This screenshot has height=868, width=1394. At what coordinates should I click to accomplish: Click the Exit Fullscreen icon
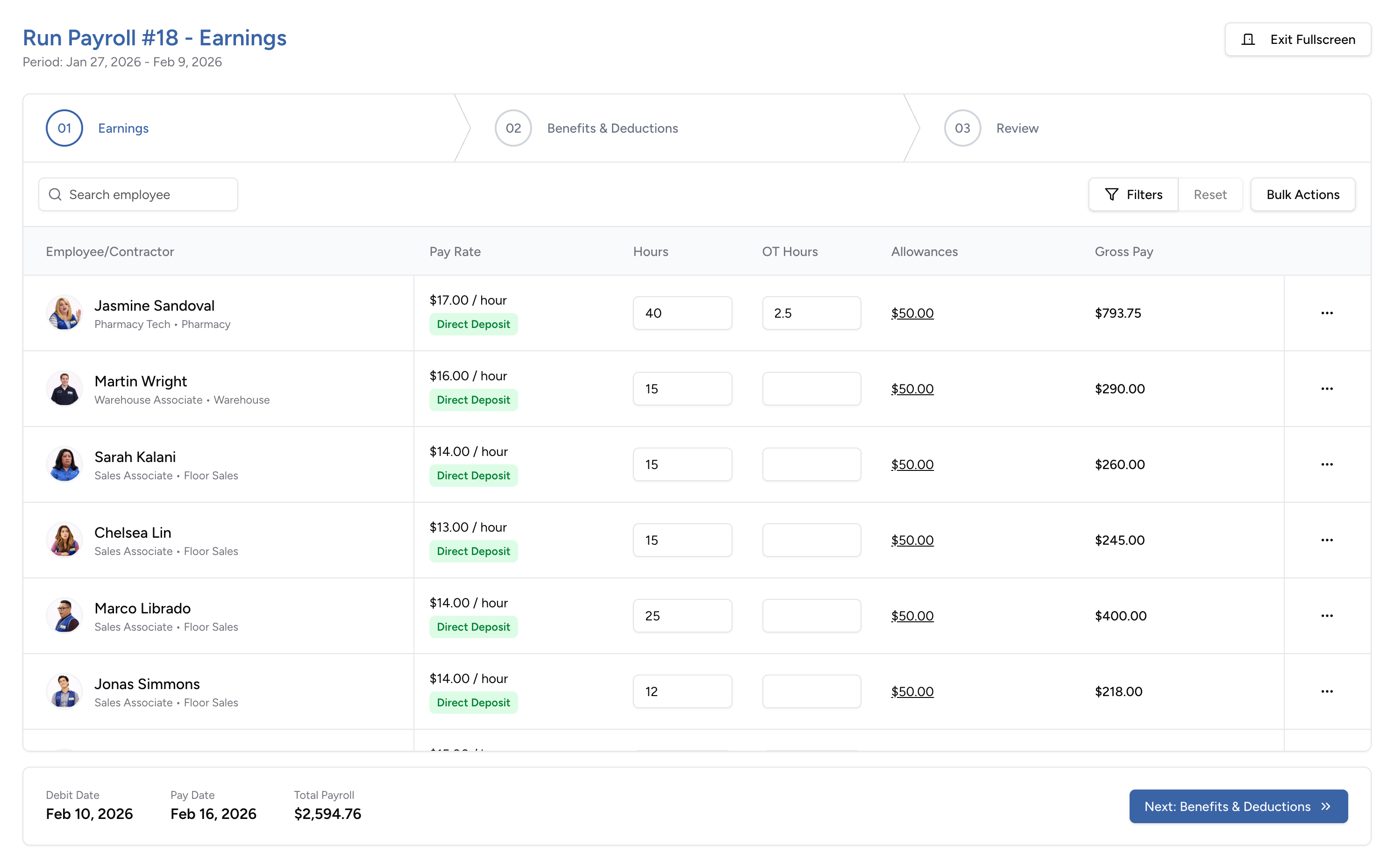(1248, 39)
